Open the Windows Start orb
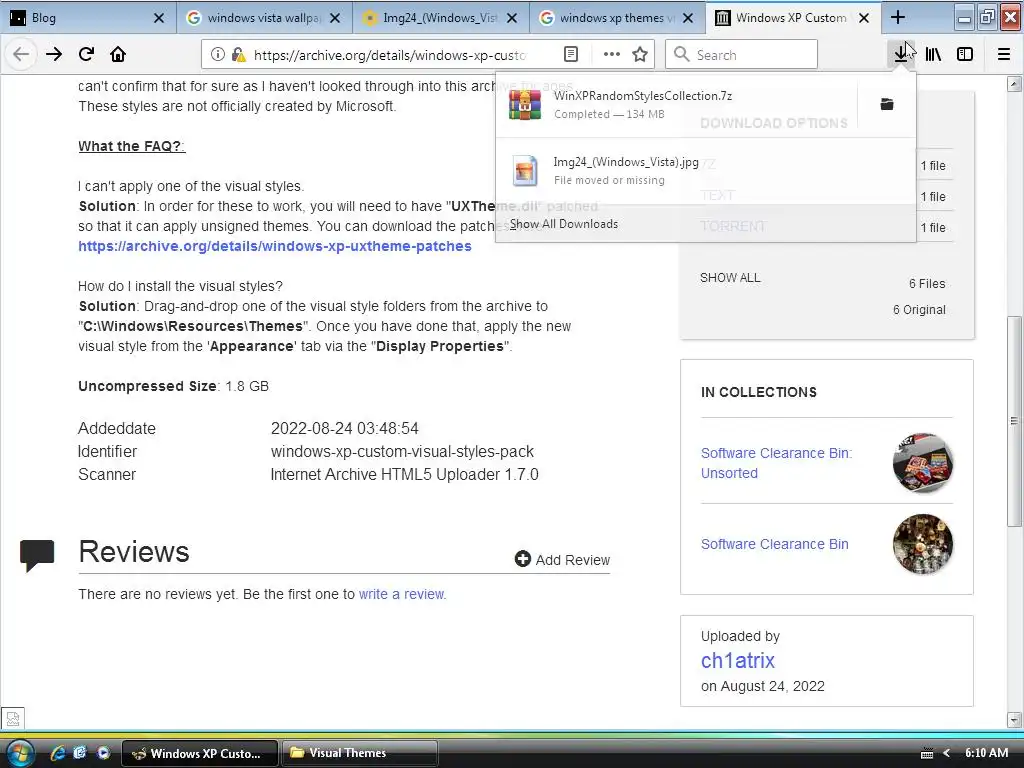The width and height of the screenshot is (1024, 768). pyautogui.click(x=20, y=752)
